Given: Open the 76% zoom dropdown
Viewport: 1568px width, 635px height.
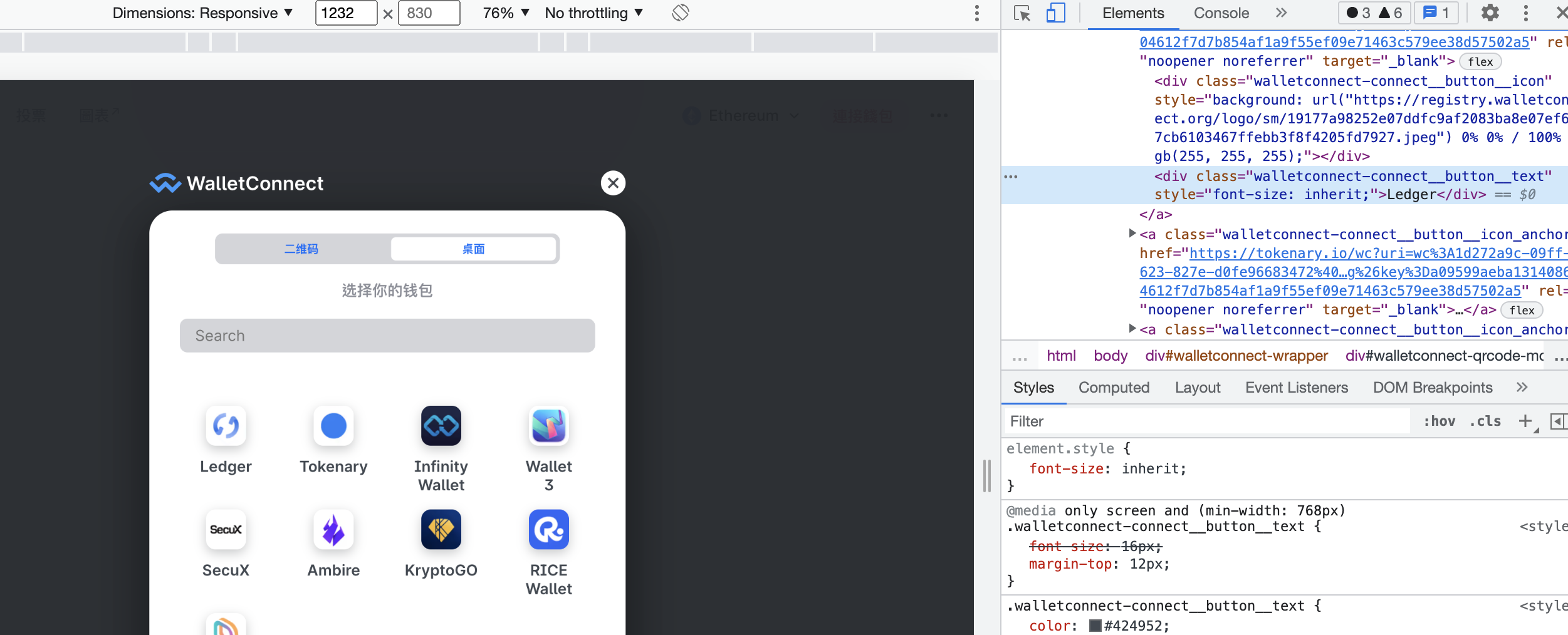Looking at the screenshot, I should pyautogui.click(x=506, y=13).
